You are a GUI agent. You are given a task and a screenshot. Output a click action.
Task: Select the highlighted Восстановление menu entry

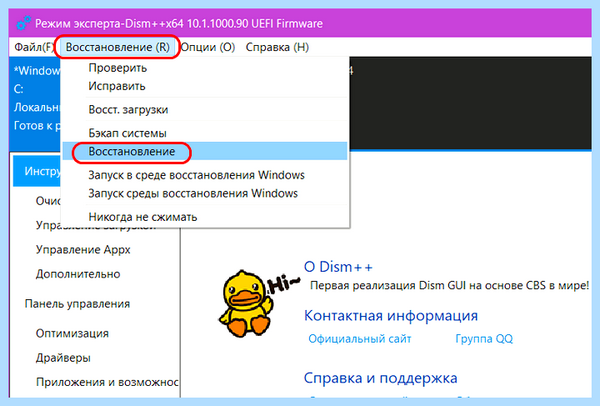[205, 152]
